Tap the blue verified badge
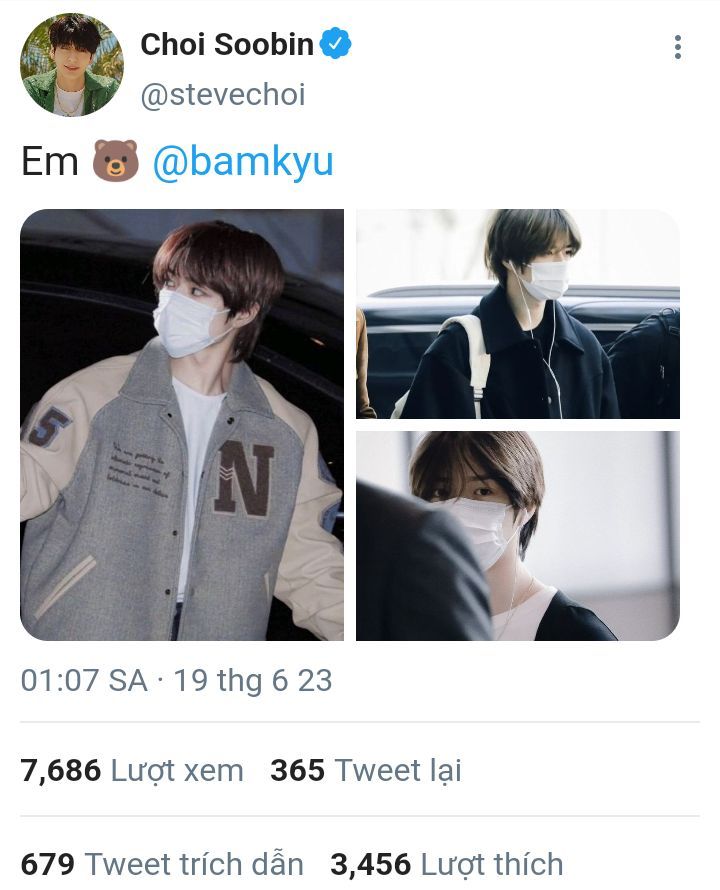The width and height of the screenshot is (720, 890). click(336, 43)
